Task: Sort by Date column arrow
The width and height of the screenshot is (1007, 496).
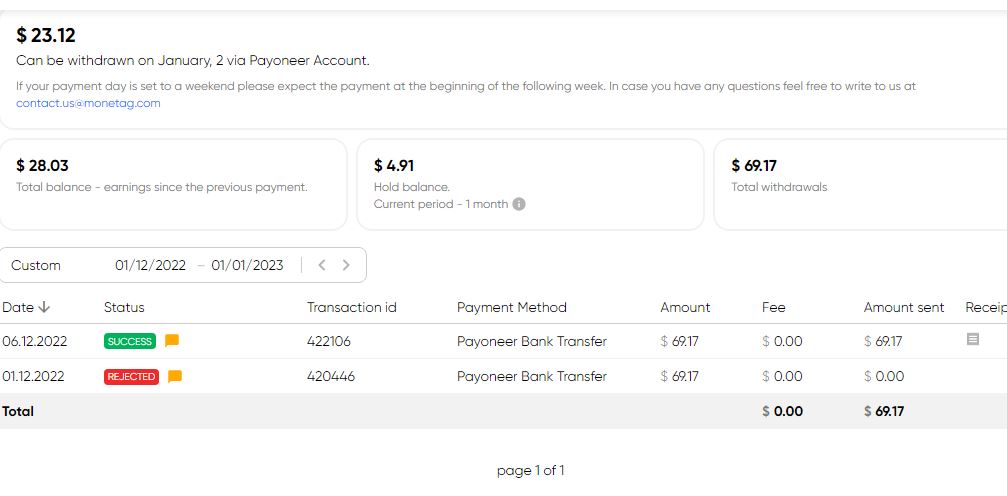Action: 44,307
